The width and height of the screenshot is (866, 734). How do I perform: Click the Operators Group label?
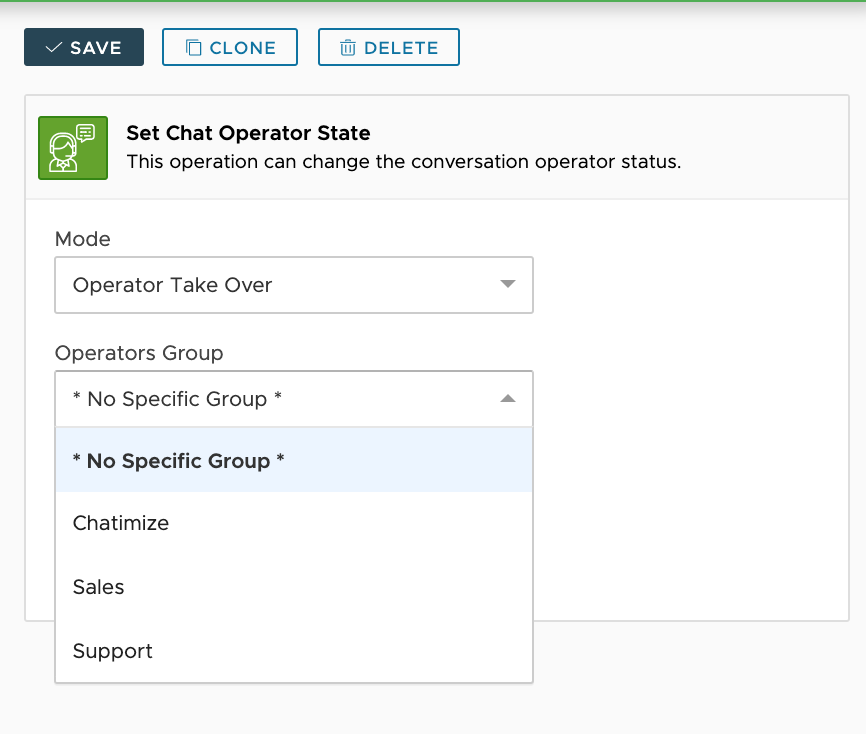click(139, 353)
